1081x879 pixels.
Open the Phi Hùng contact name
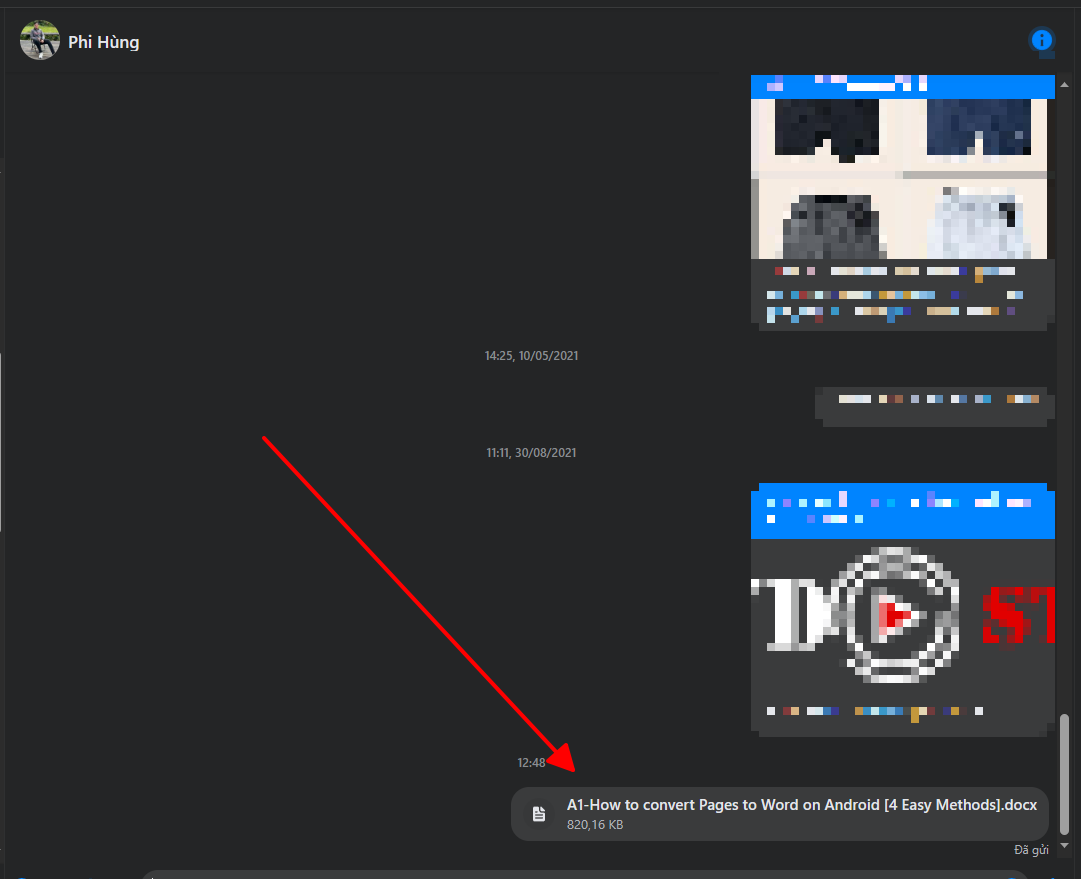(x=104, y=42)
